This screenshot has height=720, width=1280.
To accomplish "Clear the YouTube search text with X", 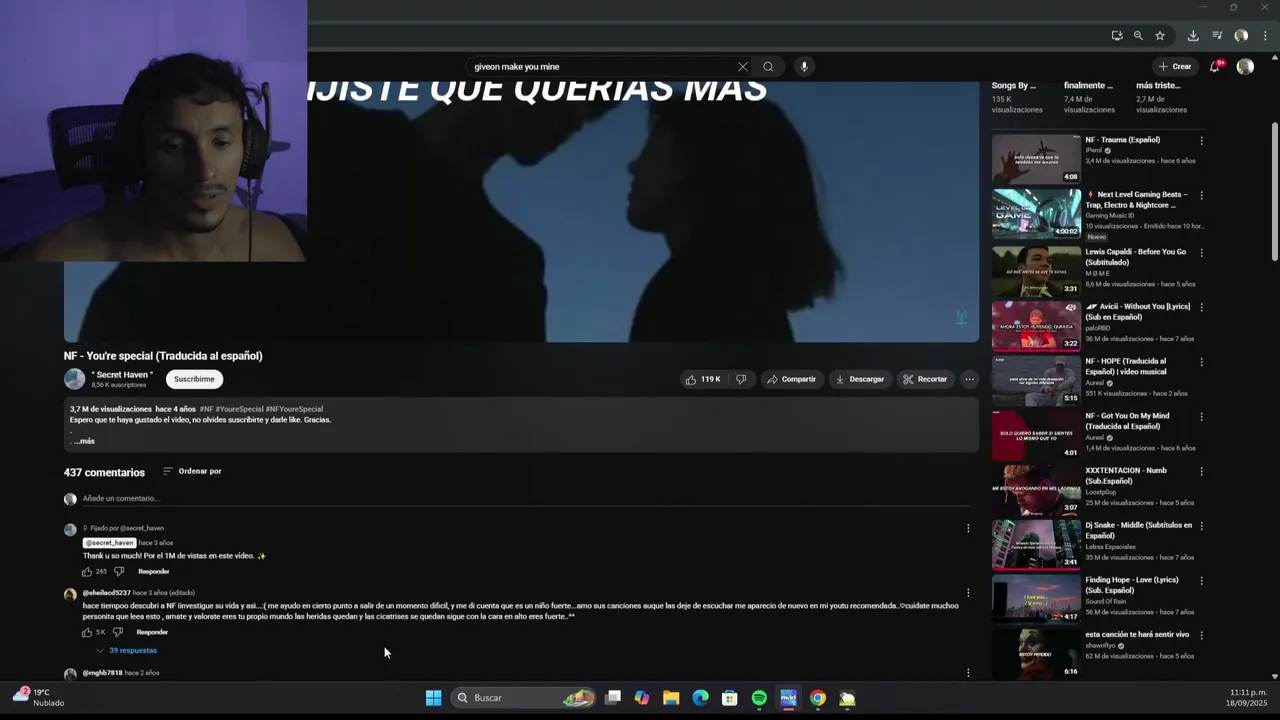I will [742, 67].
